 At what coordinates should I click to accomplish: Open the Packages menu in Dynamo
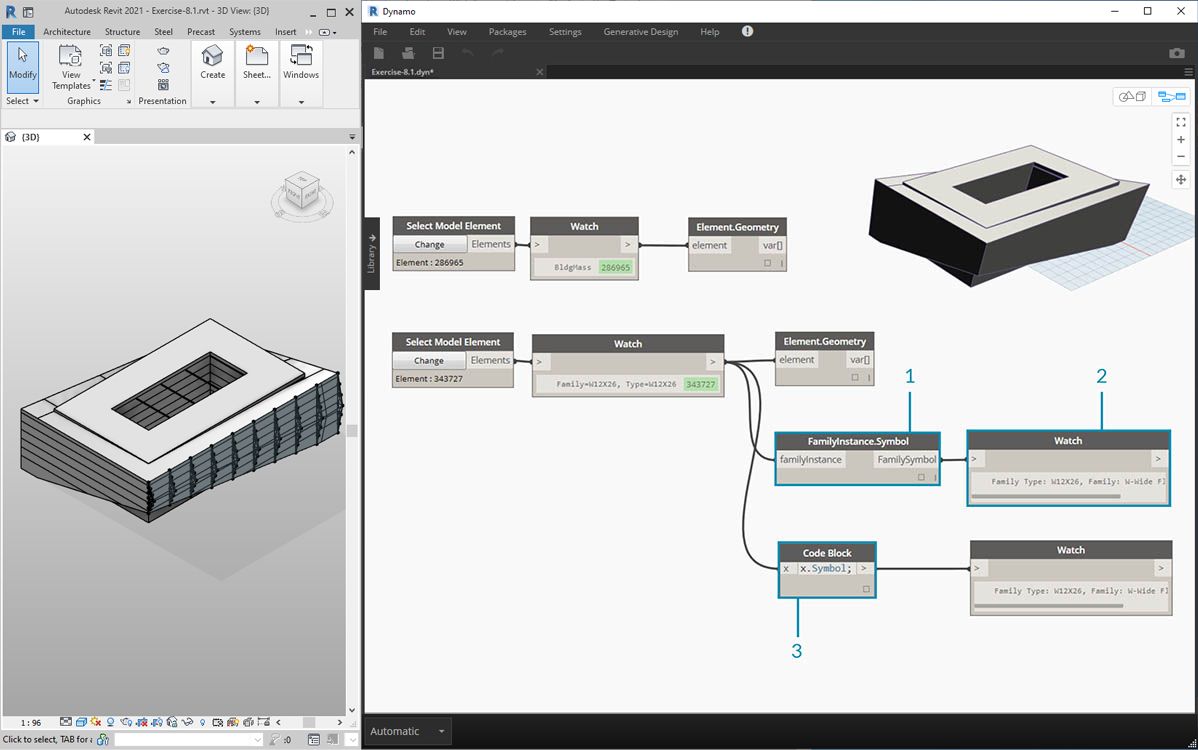pyautogui.click(x=507, y=32)
